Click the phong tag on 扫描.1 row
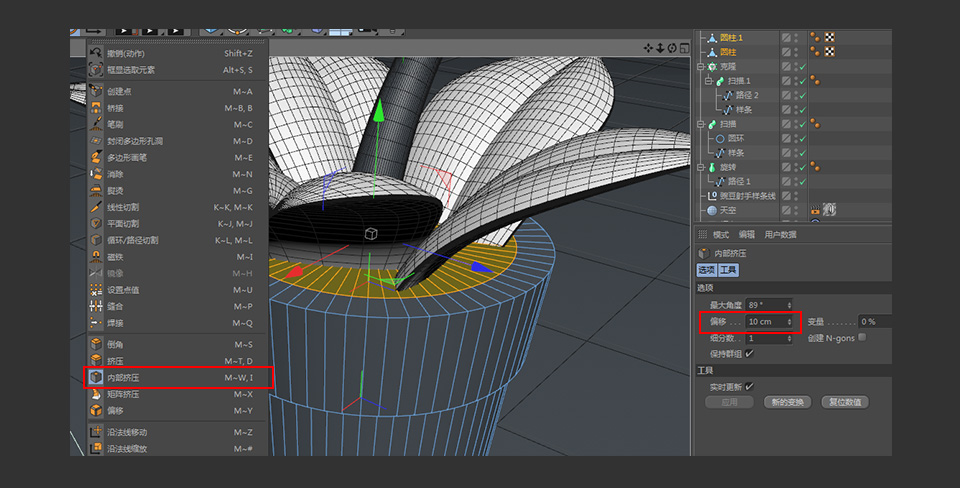This screenshot has height=488, width=960. click(x=815, y=81)
